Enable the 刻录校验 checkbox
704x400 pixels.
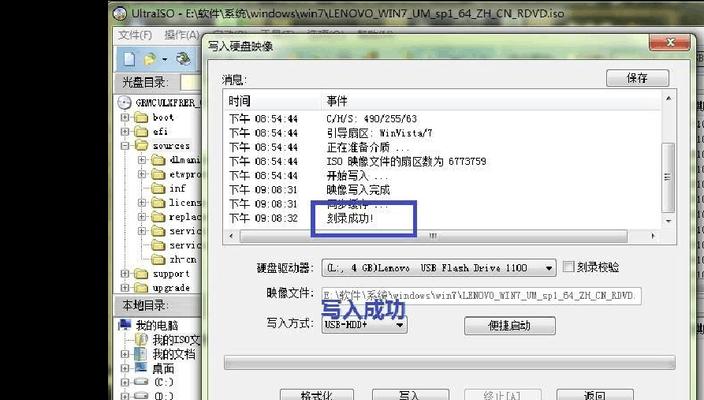point(568,267)
